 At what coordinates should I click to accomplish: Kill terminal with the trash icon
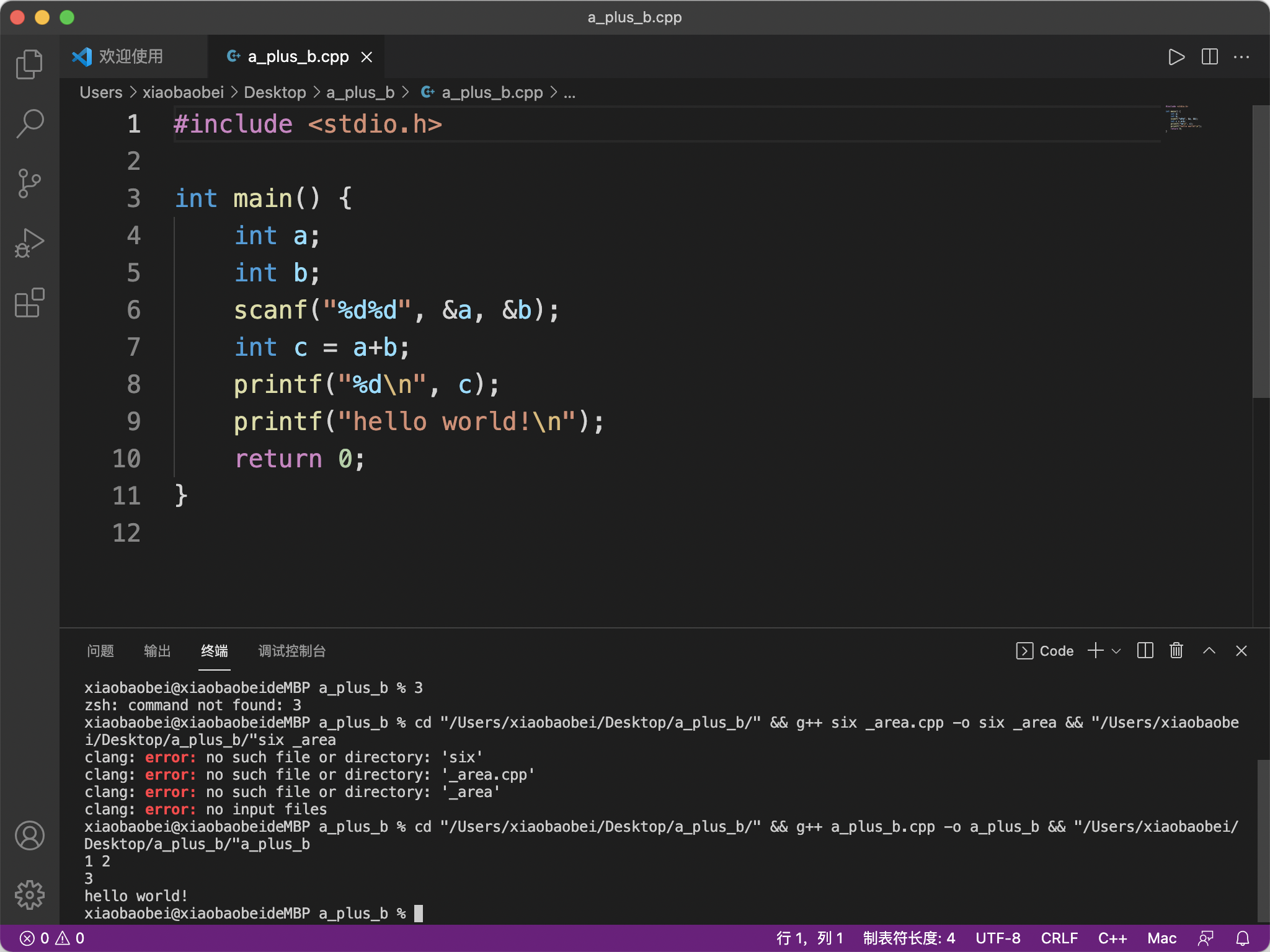[x=1176, y=651]
